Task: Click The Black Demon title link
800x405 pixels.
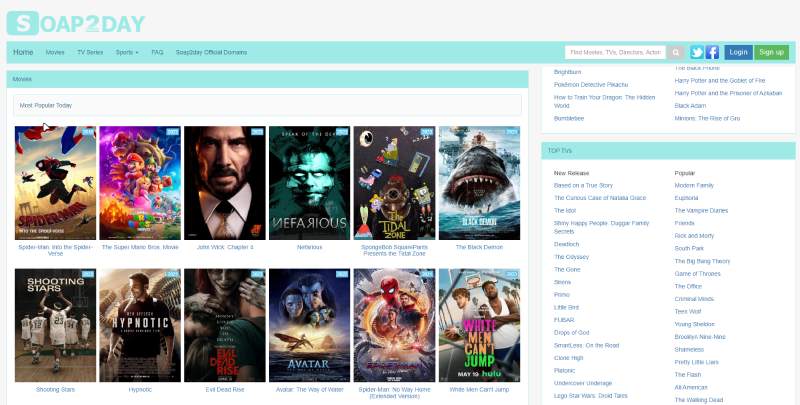Action: 479,247
